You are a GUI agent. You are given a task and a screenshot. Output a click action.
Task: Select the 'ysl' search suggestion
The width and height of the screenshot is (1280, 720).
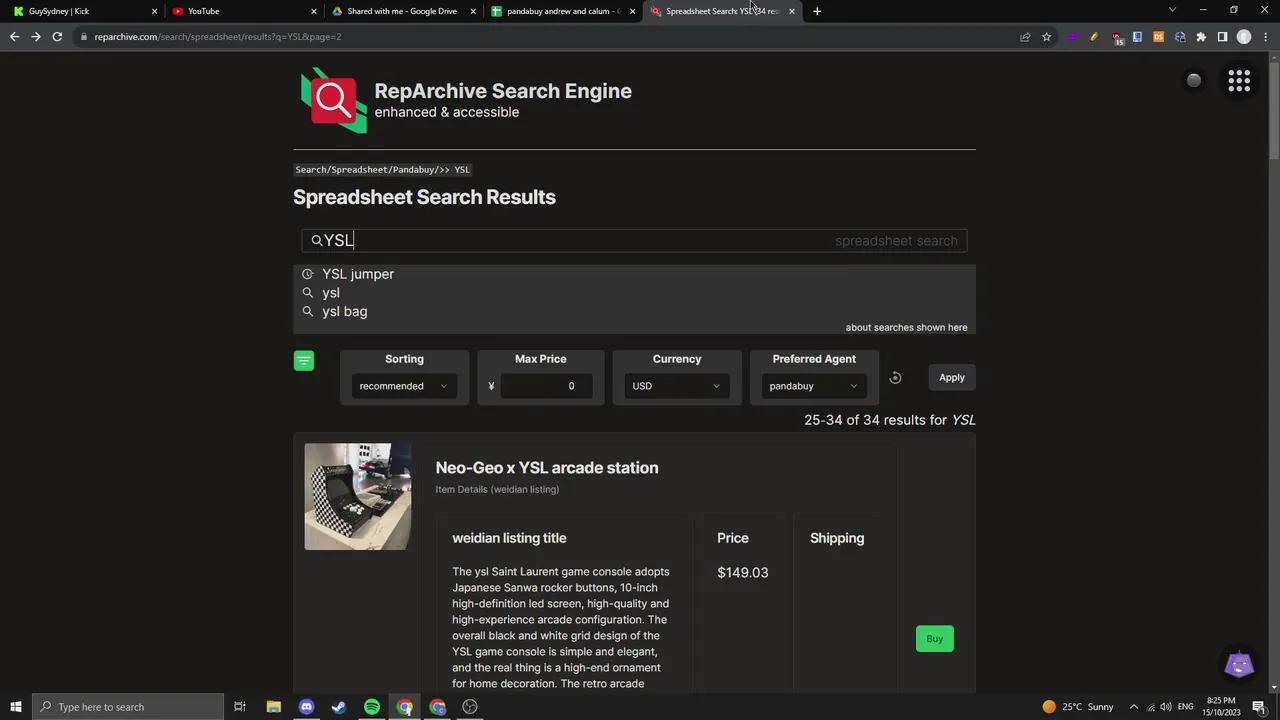pos(331,293)
